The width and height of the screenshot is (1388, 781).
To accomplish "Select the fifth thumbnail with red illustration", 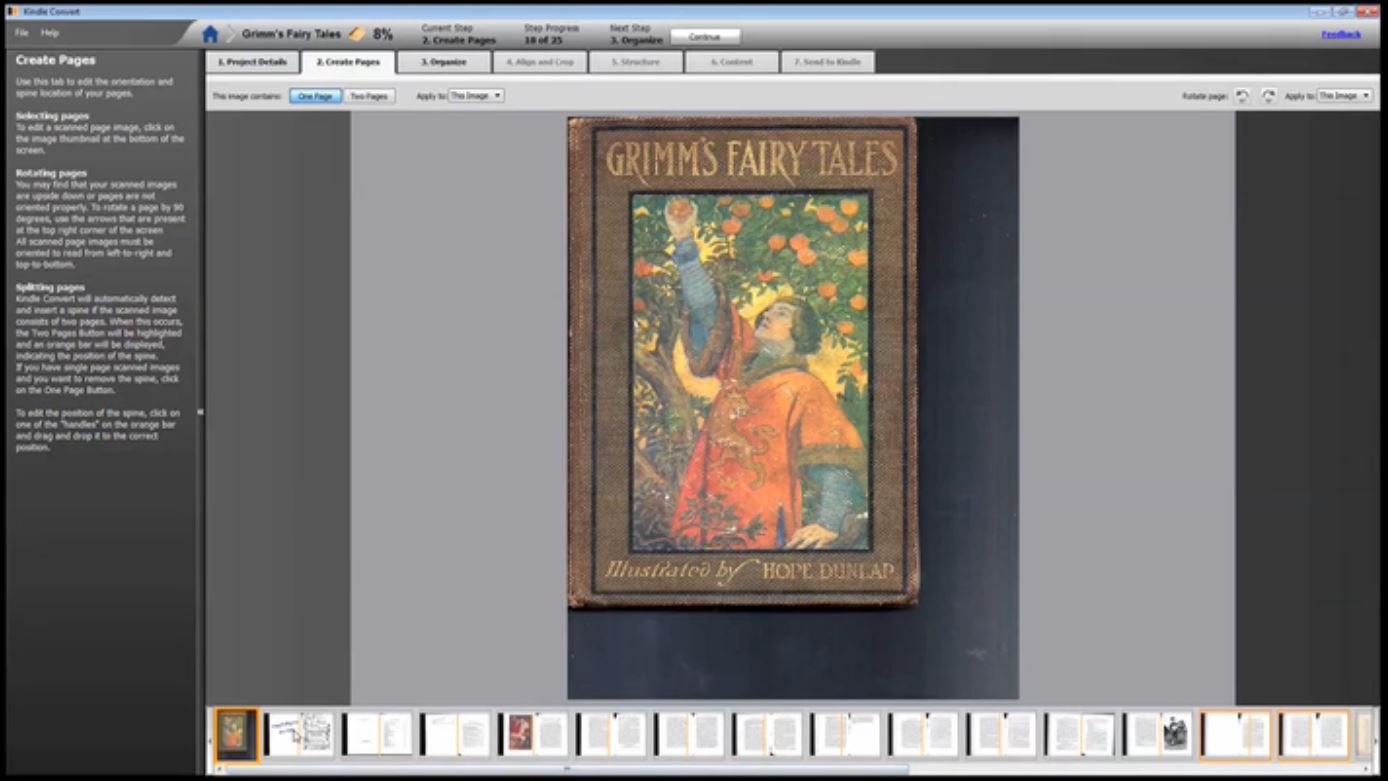I will (x=533, y=734).
